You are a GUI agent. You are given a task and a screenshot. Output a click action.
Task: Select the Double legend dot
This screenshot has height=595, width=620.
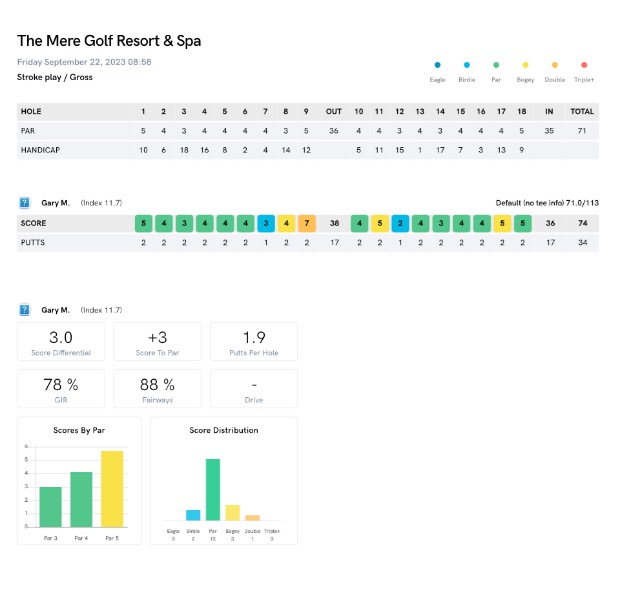(555, 65)
